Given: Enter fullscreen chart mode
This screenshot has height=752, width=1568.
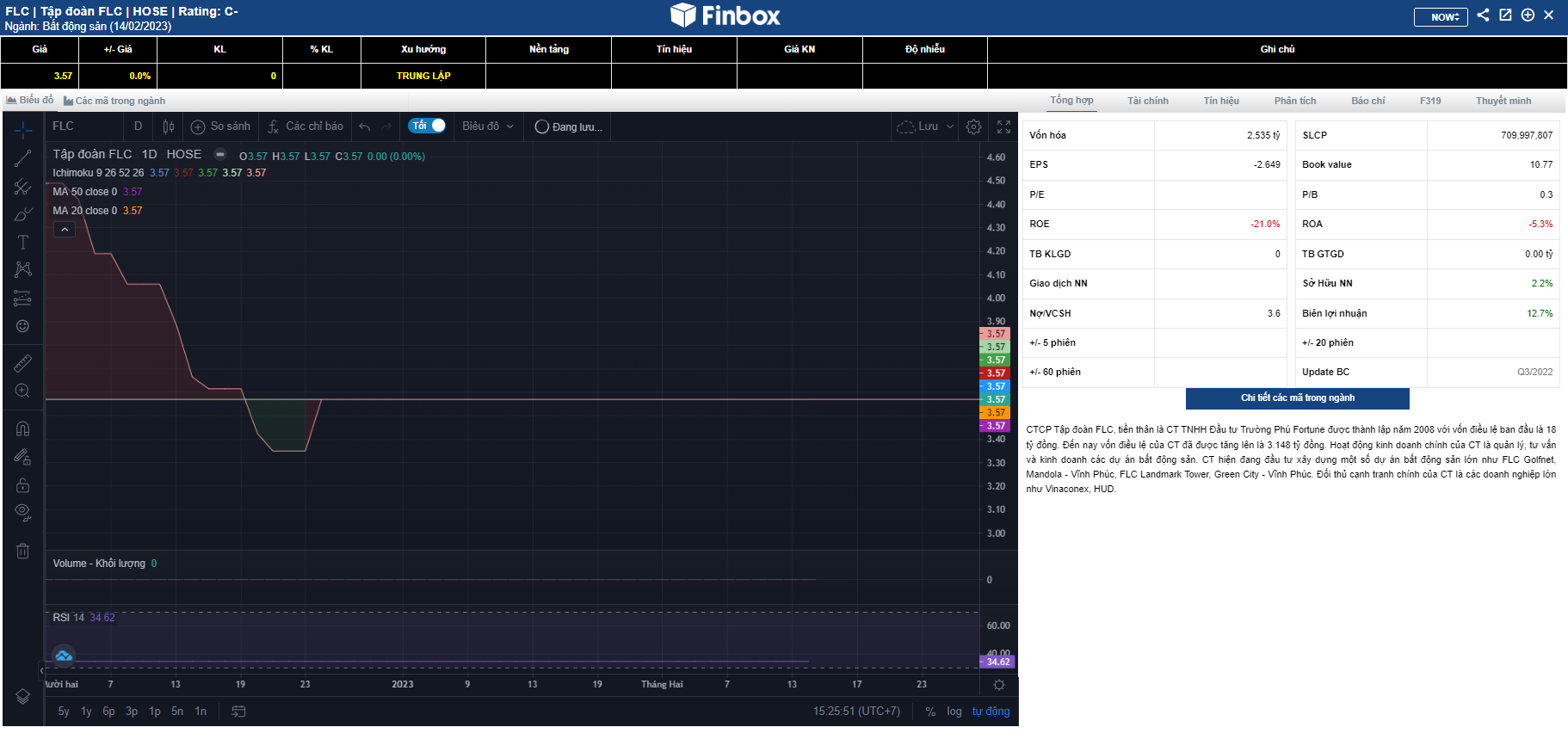Looking at the screenshot, I should click(x=1003, y=126).
